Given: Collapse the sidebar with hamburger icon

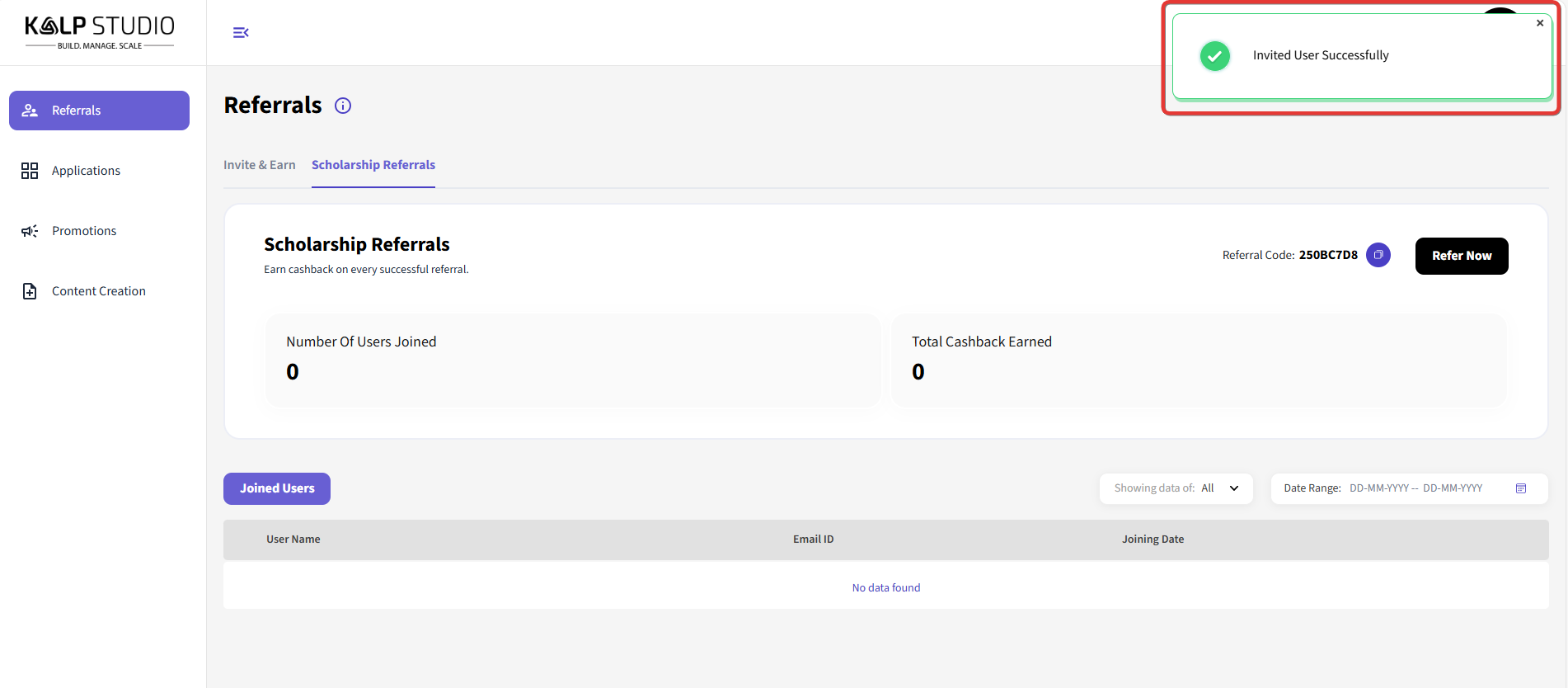Looking at the screenshot, I should point(241,33).
